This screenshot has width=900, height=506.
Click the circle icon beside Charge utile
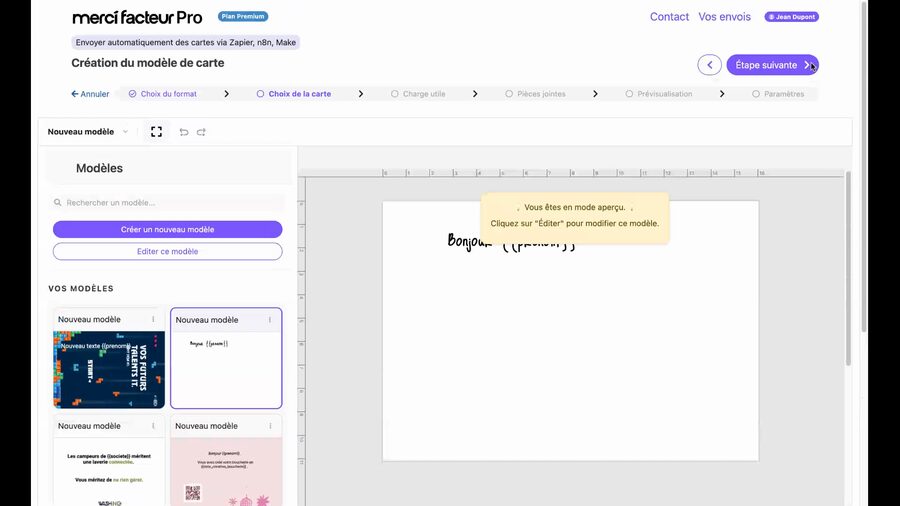pos(394,94)
